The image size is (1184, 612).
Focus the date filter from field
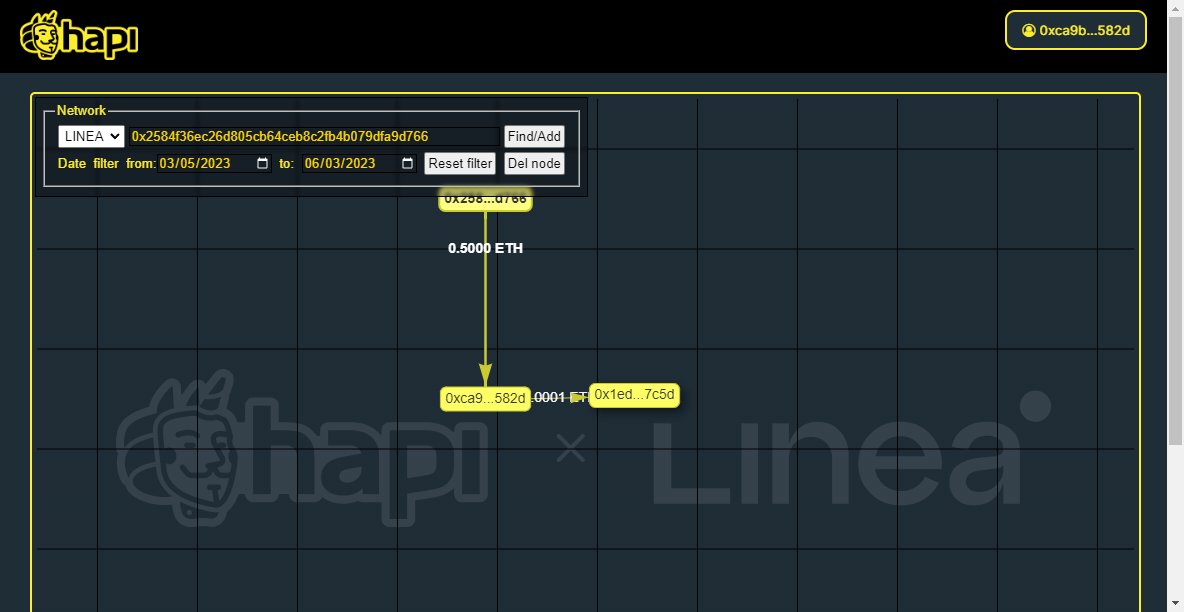coord(214,163)
